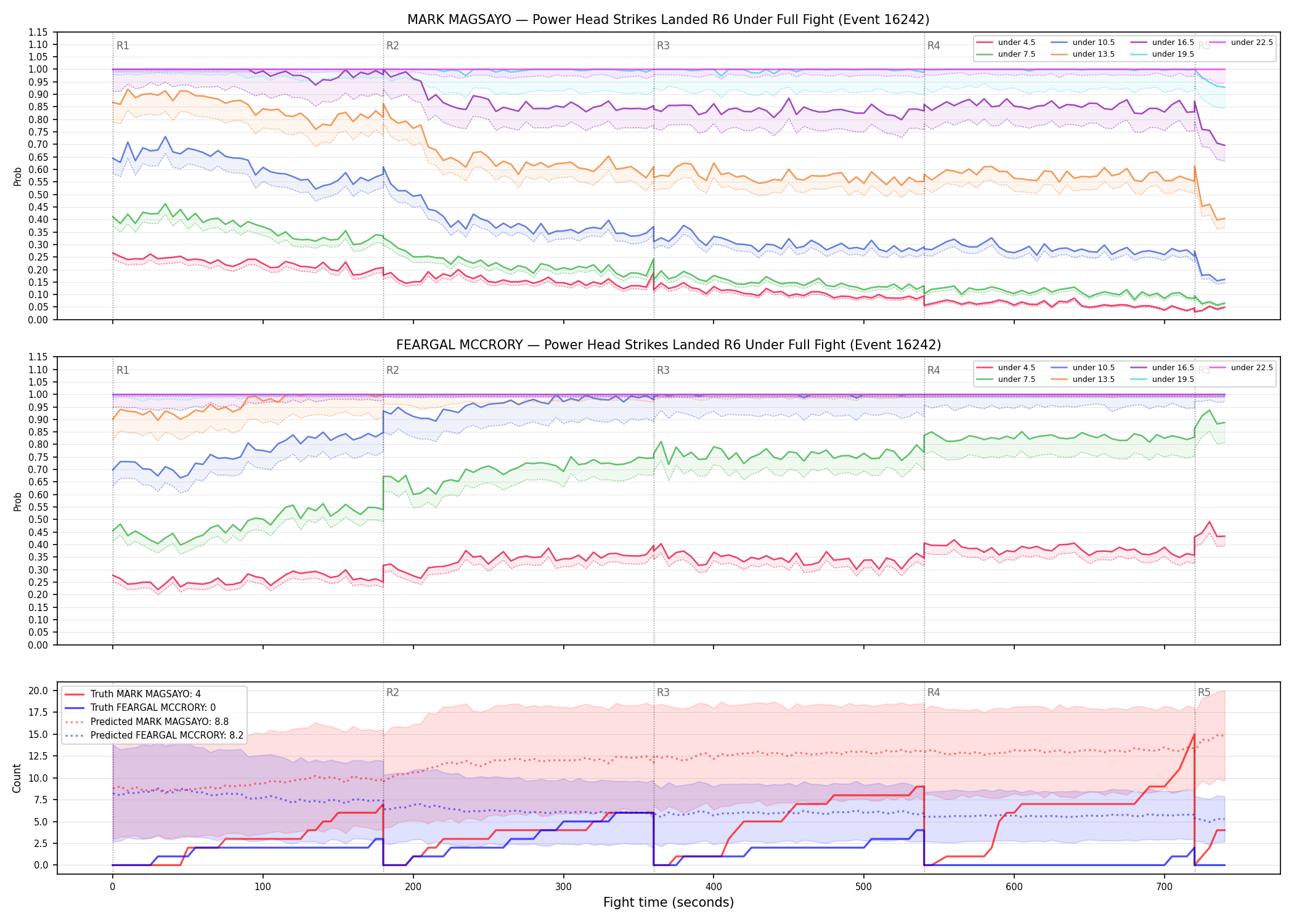This screenshot has width=1294, height=924.
Task: Click the R1 round label in the Magsayo chart
Action: pos(123,46)
